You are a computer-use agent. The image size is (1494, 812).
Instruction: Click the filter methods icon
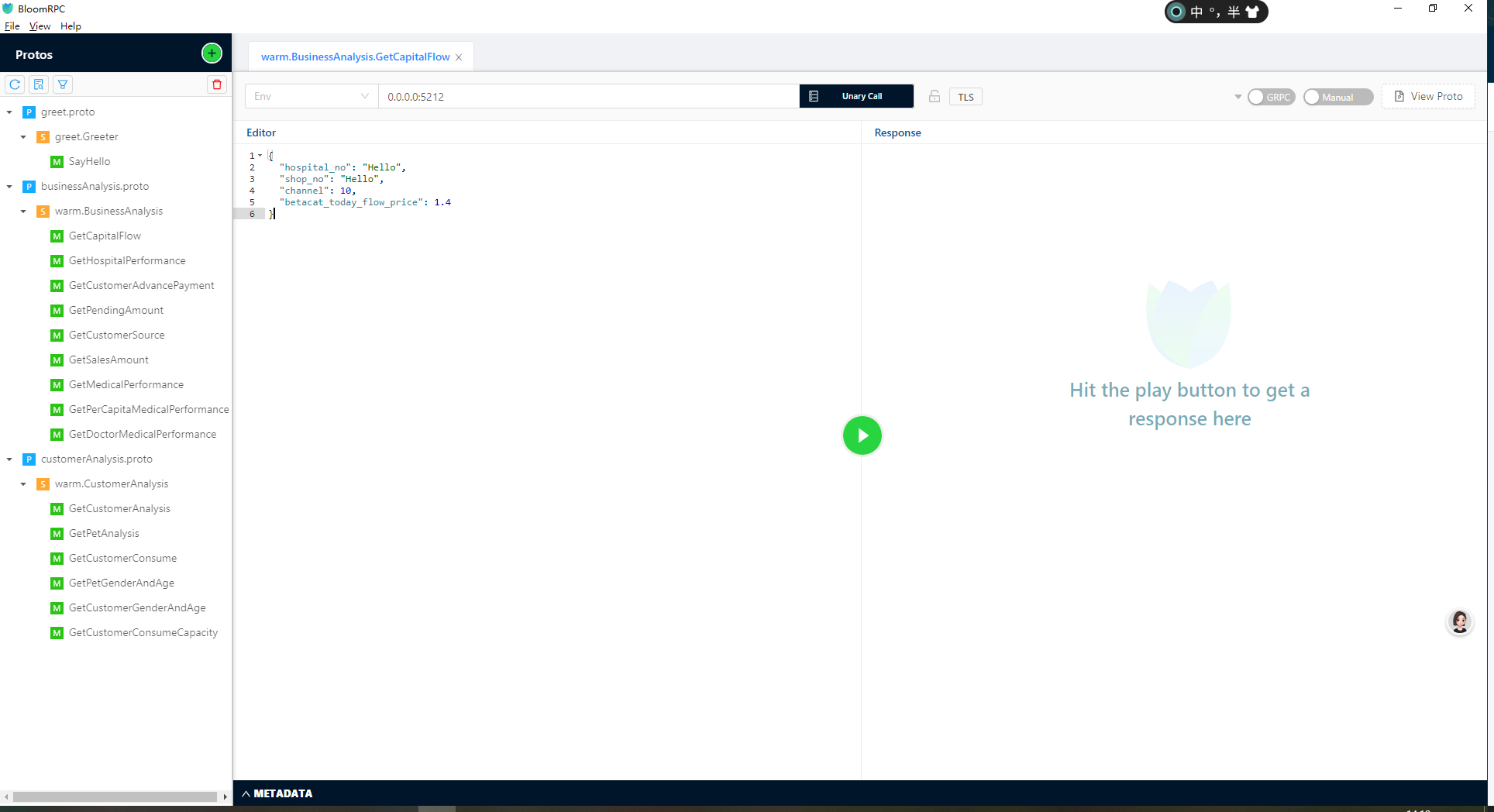(63, 84)
